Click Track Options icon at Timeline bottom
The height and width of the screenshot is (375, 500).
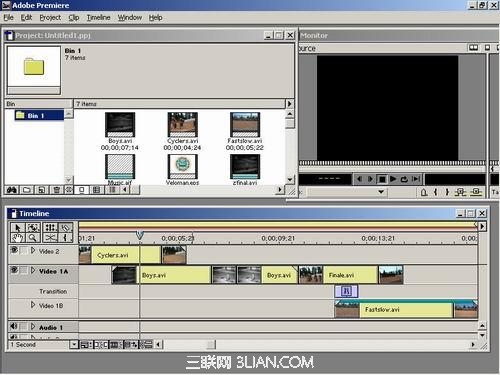tap(86, 344)
